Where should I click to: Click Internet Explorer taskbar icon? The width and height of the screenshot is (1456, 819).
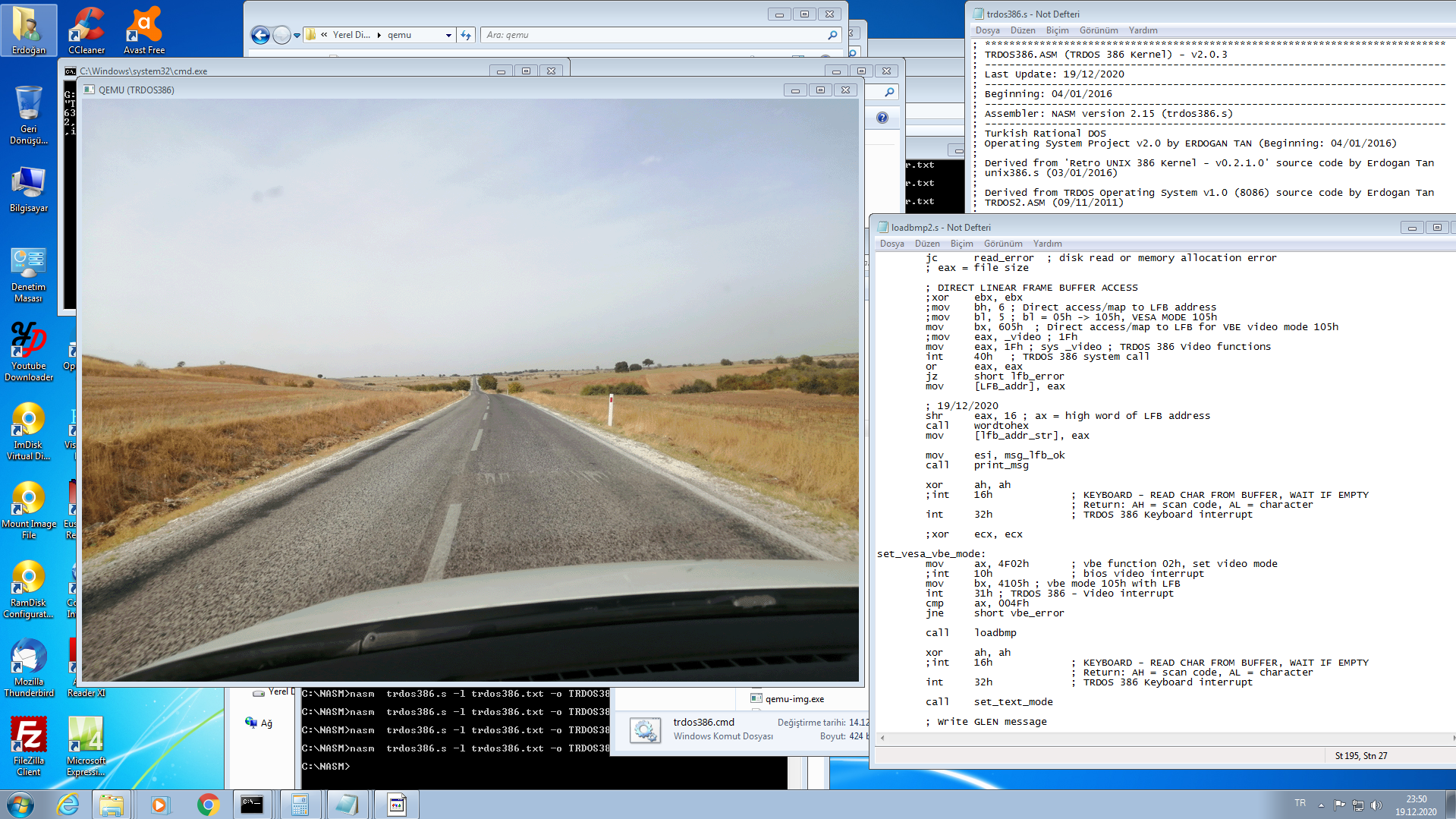[x=68, y=804]
